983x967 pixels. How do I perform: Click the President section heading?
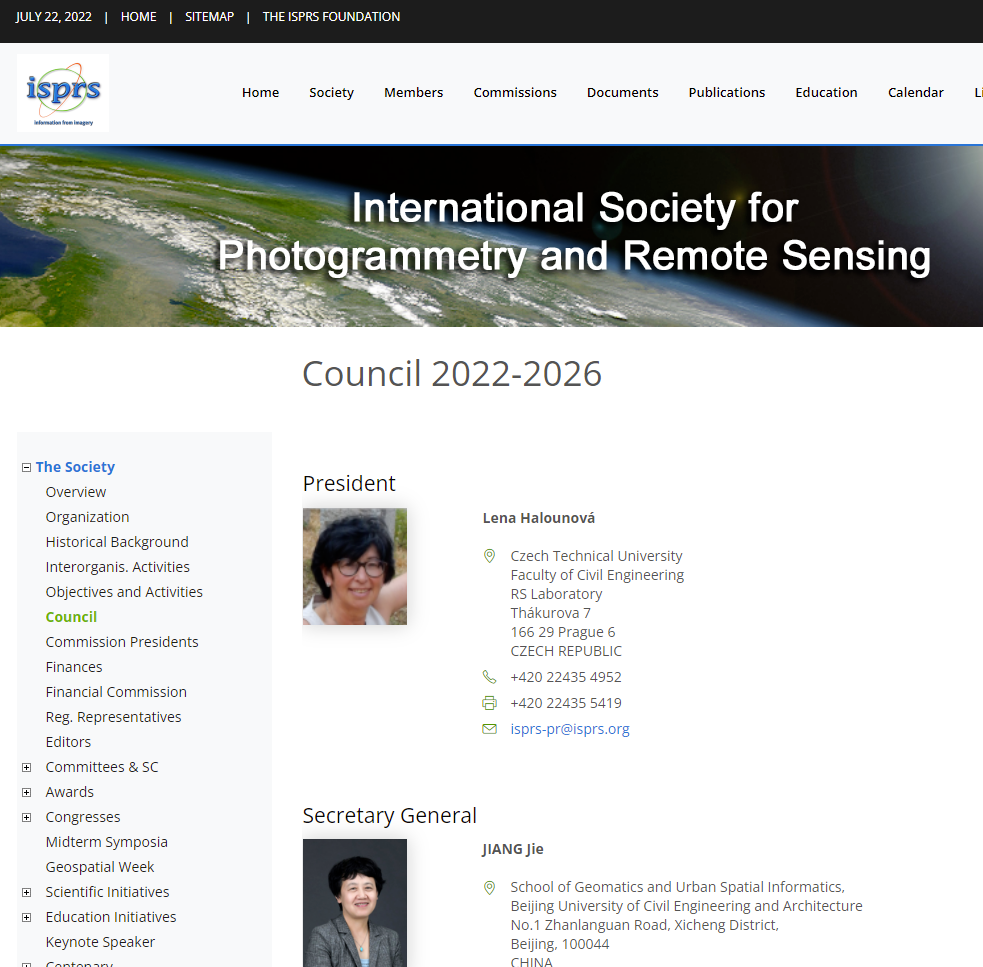(x=349, y=484)
